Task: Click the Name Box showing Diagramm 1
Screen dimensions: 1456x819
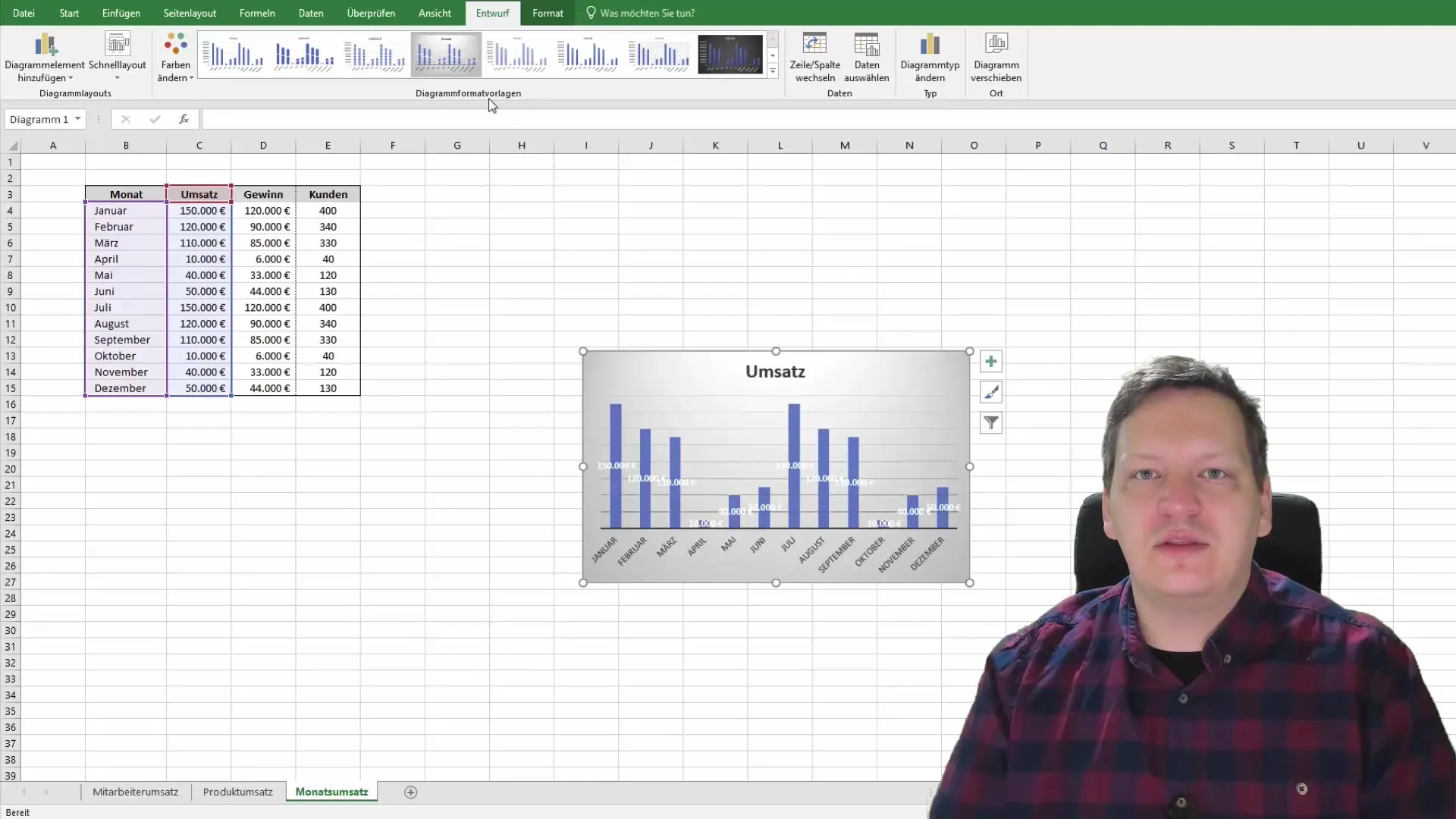Action: pyautogui.click(x=39, y=119)
